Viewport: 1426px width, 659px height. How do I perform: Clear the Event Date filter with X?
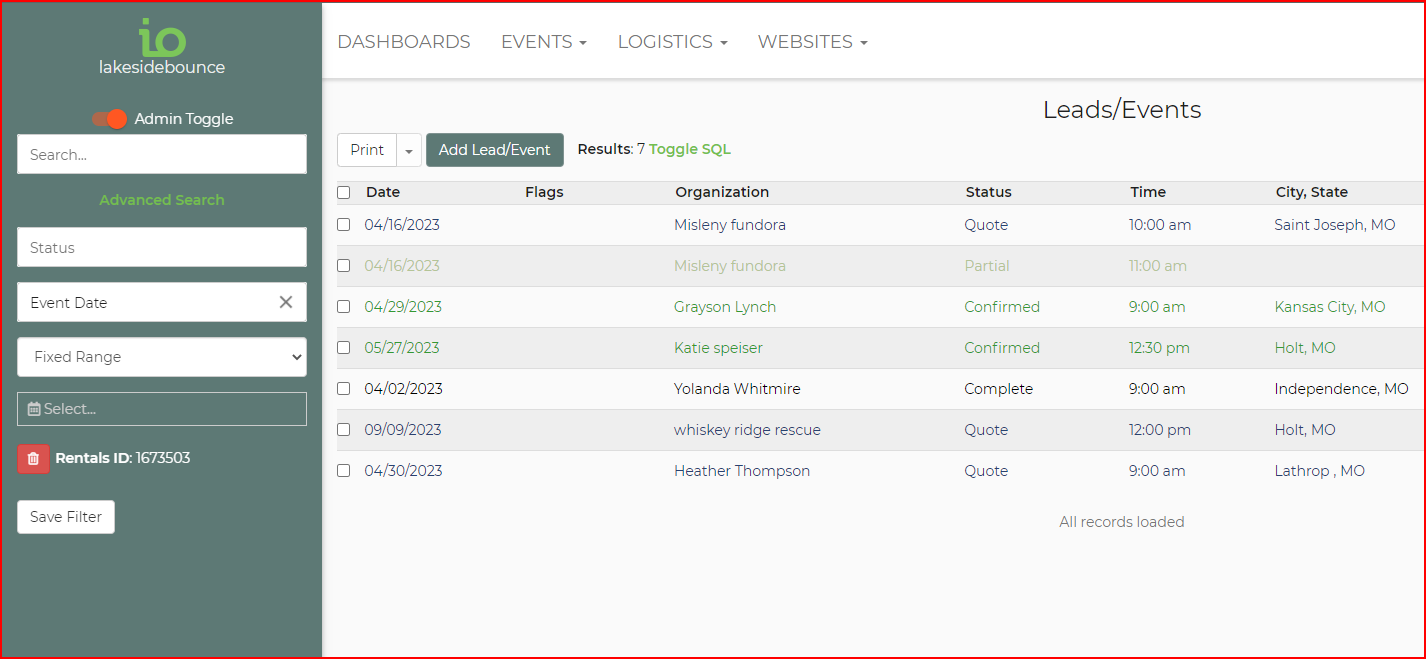click(x=286, y=302)
